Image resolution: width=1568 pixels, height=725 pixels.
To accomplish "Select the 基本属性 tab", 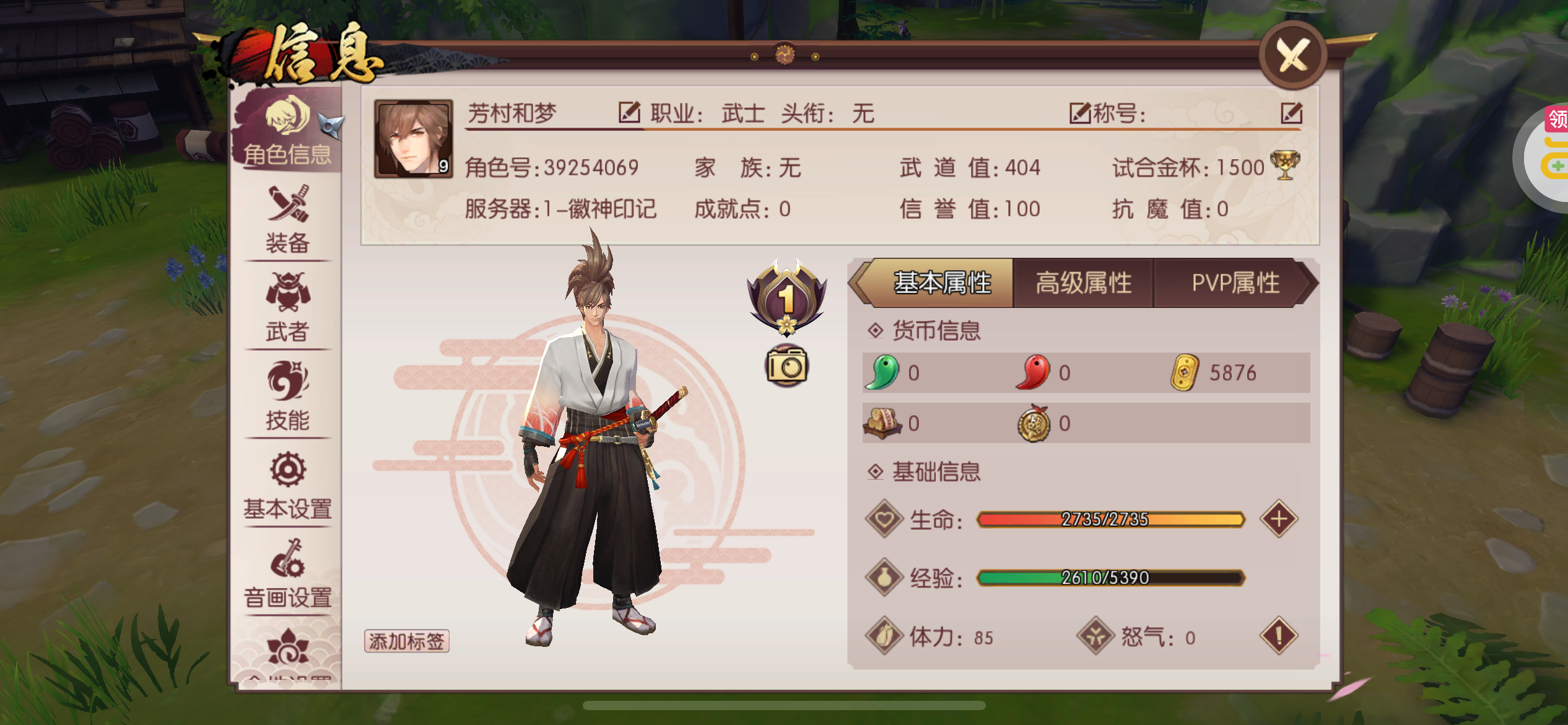I will [x=941, y=283].
